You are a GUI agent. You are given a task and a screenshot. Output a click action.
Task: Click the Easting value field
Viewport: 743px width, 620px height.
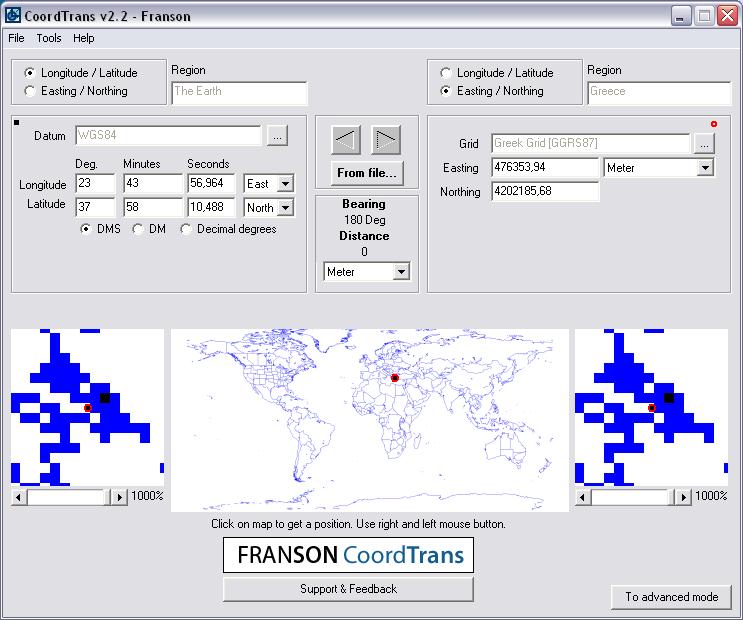(x=545, y=167)
